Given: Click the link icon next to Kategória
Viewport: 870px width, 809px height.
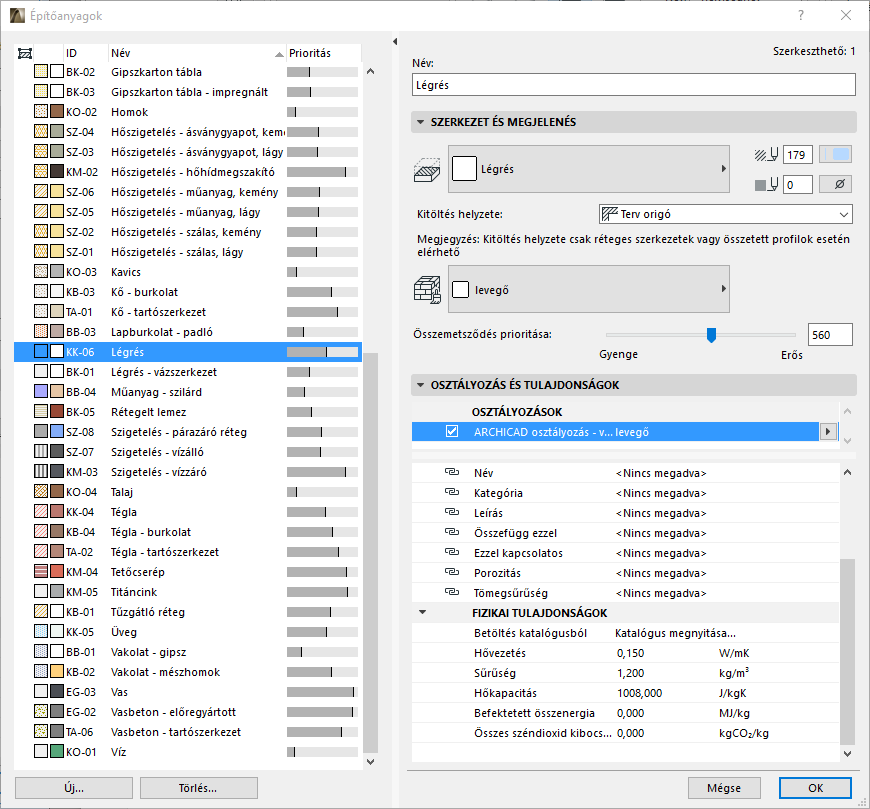Looking at the screenshot, I should [450, 493].
